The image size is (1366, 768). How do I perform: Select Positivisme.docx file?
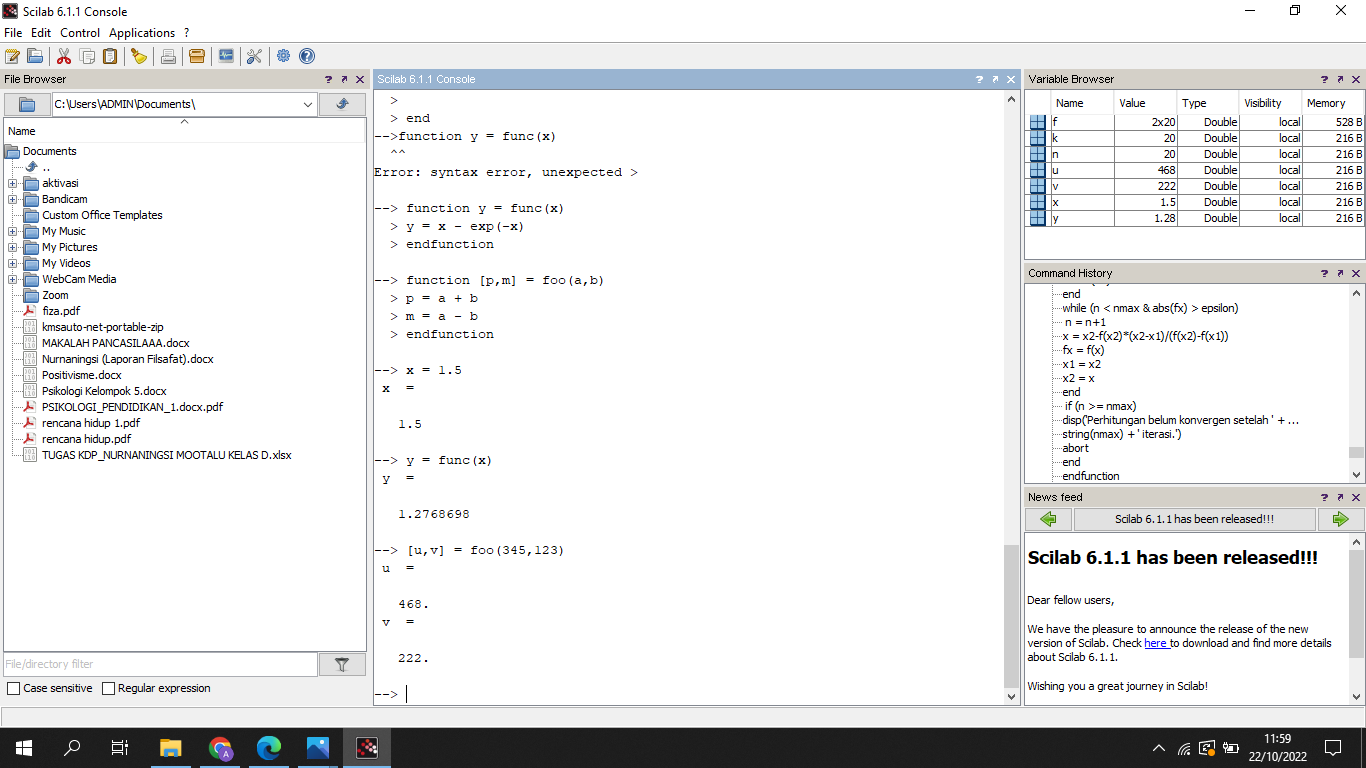[x=82, y=375]
